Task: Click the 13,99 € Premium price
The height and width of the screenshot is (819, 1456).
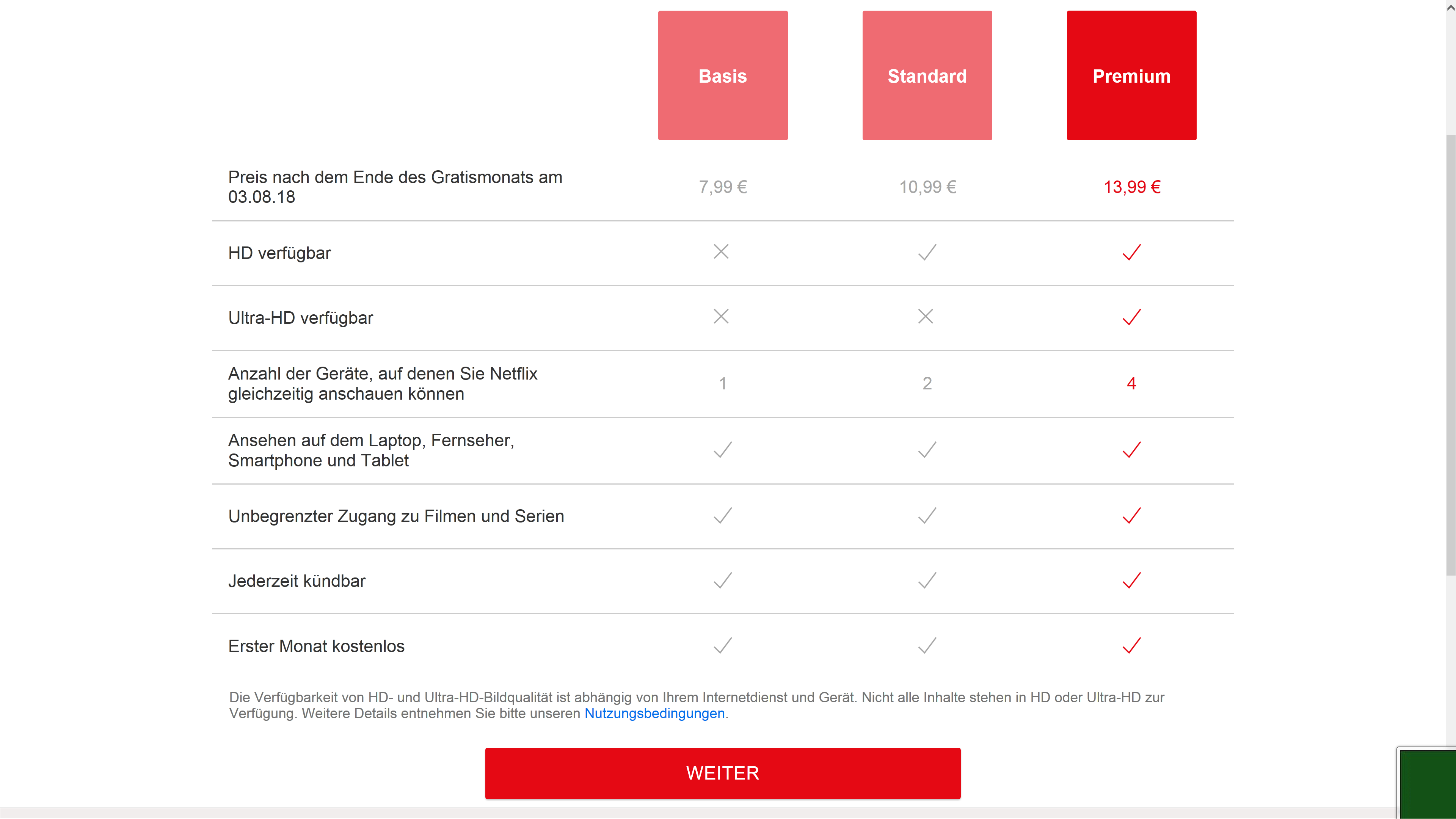Action: (x=1131, y=187)
